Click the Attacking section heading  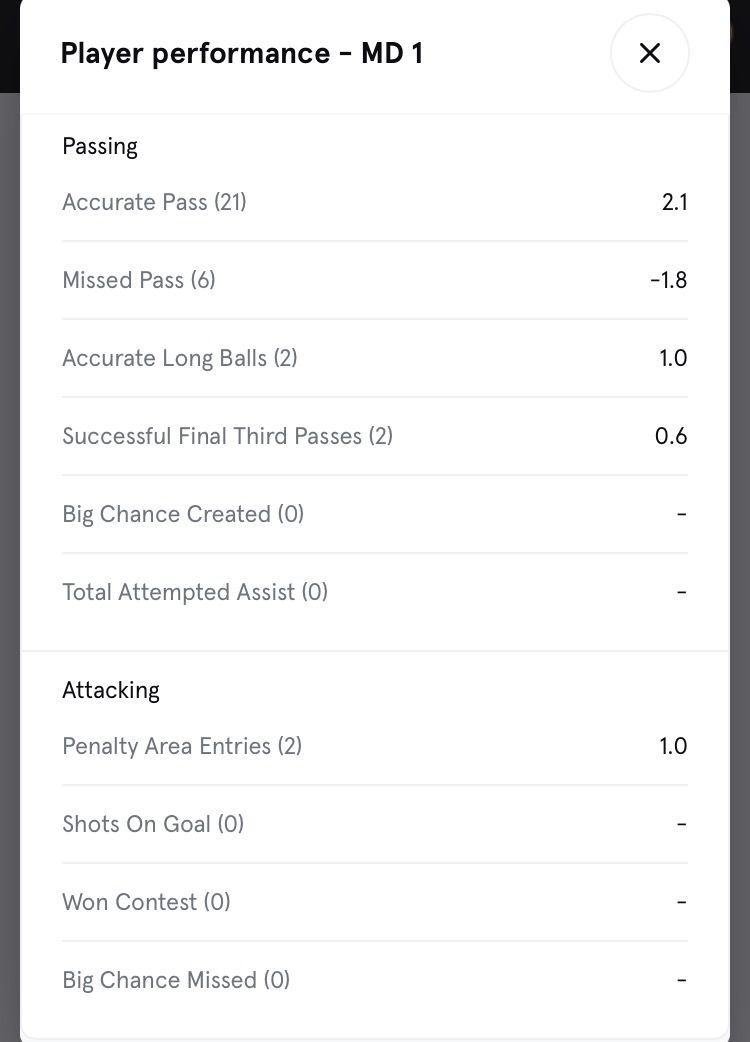coord(111,690)
